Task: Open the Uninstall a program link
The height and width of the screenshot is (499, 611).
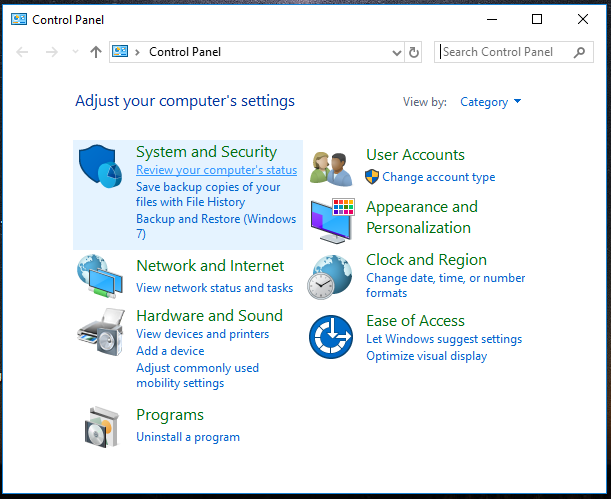Action: (x=188, y=437)
